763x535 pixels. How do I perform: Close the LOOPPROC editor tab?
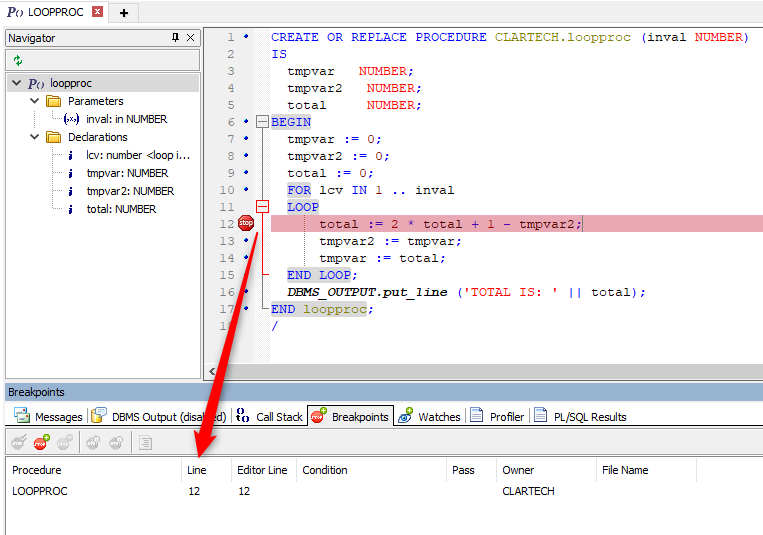[x=98, y=11]
